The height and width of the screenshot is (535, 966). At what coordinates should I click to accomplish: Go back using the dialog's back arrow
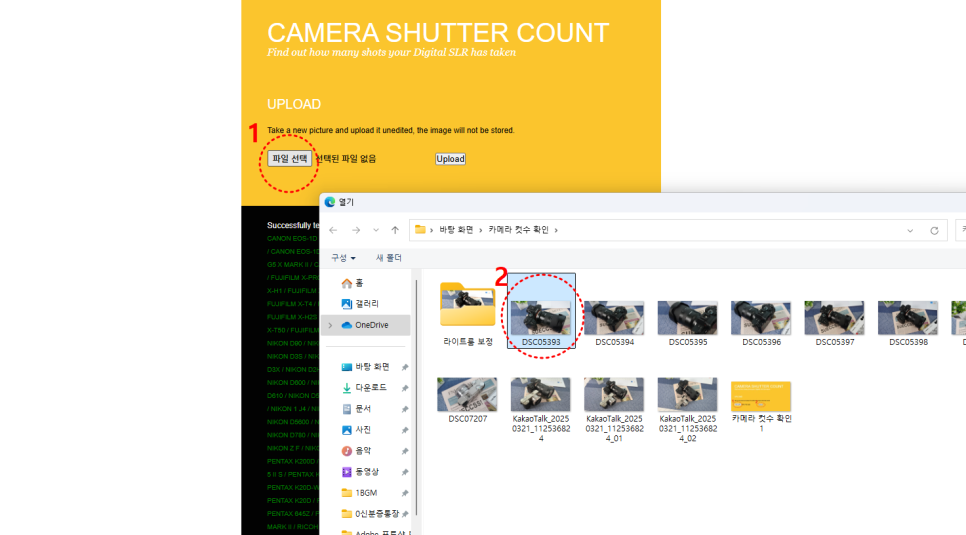click(x=333, y=230)
